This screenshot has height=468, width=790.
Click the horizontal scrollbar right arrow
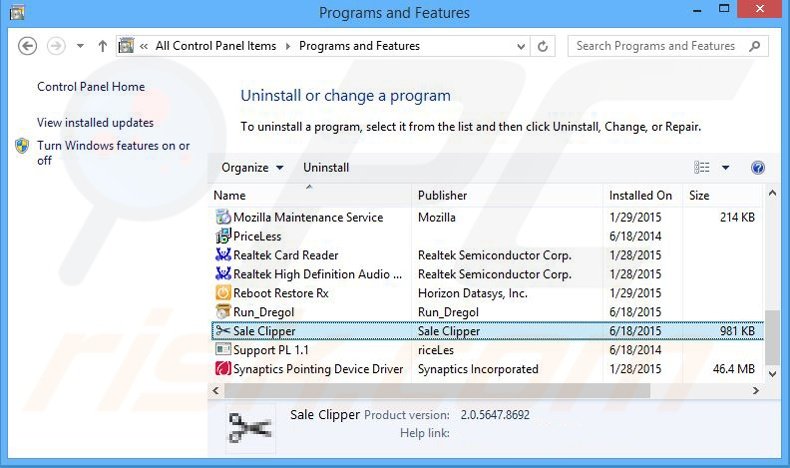point(756,390)
